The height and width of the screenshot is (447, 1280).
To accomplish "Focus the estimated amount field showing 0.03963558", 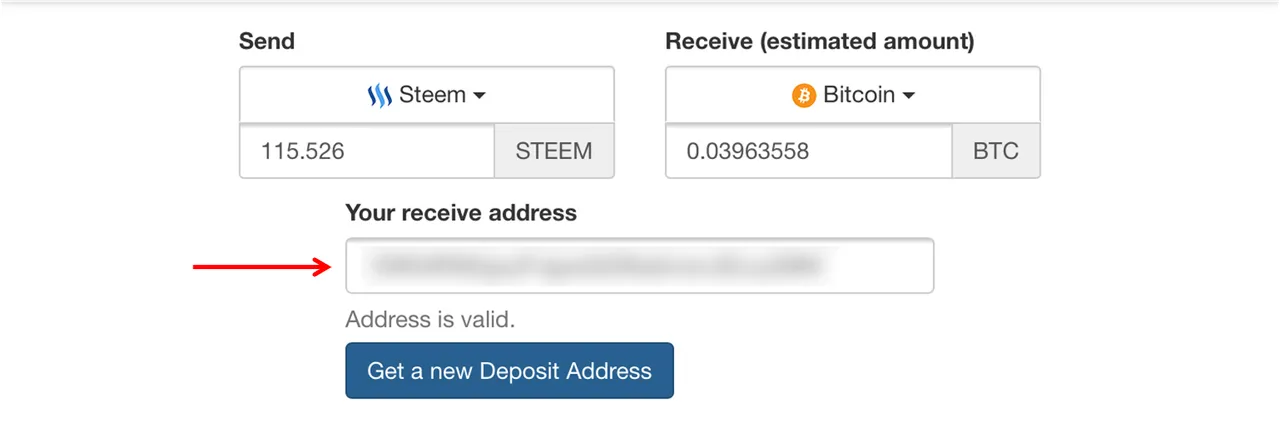I will 809,152.
